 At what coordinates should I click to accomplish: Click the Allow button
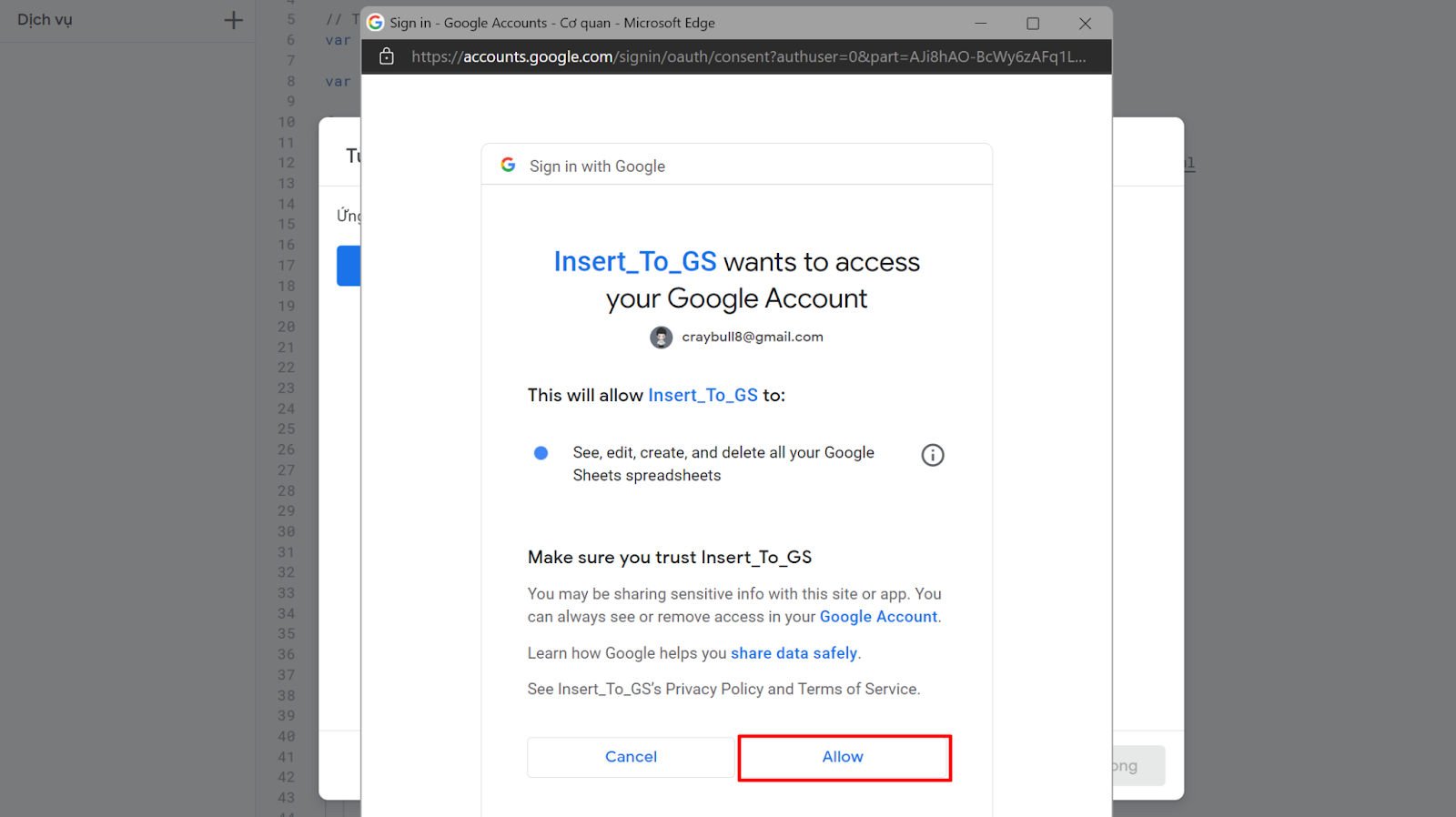844,757
